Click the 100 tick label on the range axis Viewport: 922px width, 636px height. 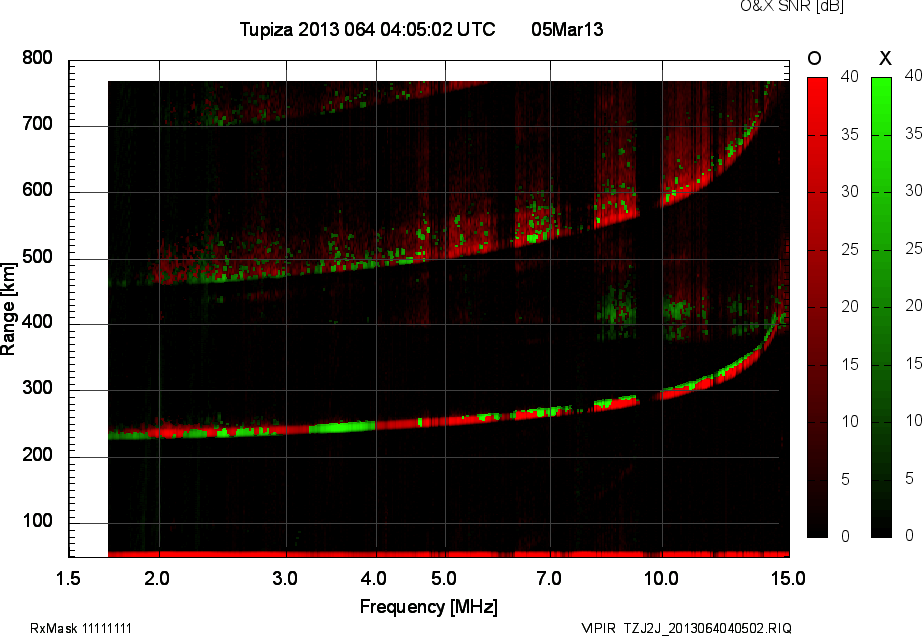[x=37, y=521]
